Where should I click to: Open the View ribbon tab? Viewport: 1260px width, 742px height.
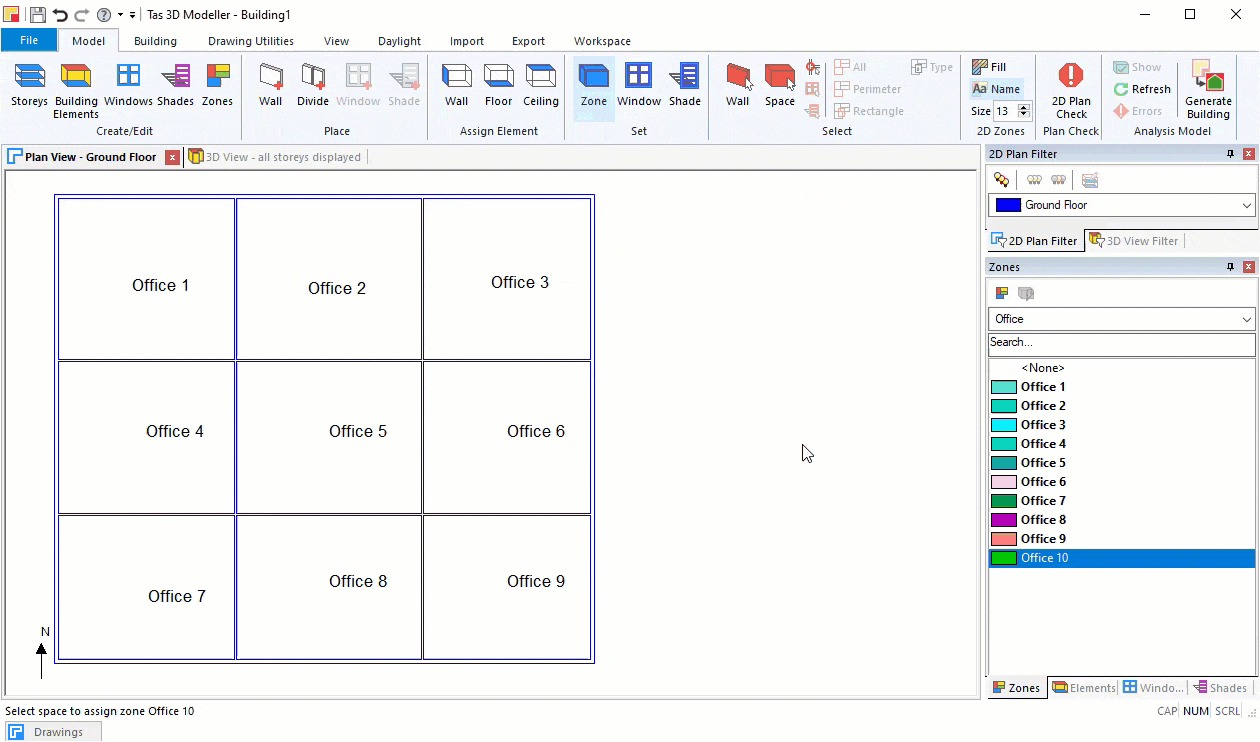(x=336, y=41)
